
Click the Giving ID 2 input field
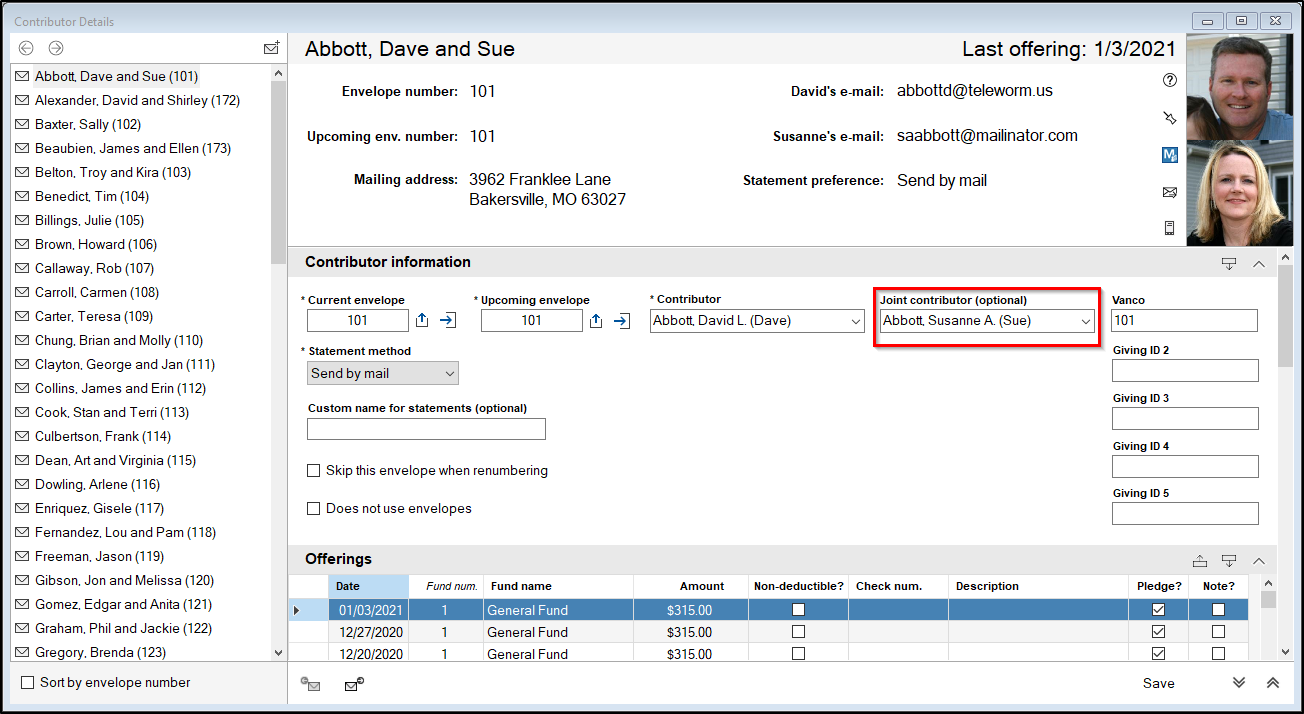pos(1185,371)
